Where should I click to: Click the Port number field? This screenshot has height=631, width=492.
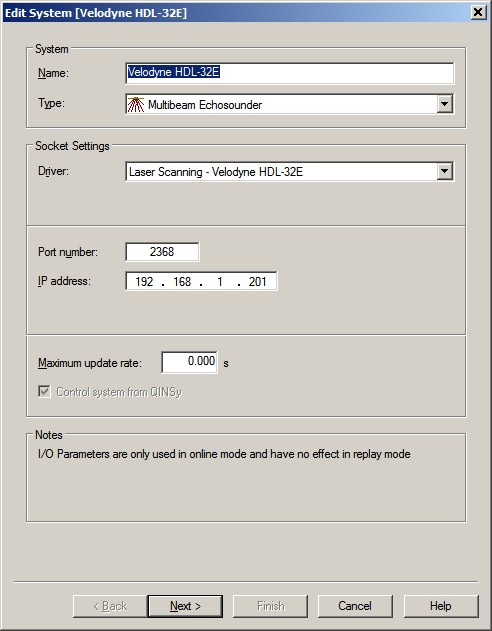click(162, 252)
